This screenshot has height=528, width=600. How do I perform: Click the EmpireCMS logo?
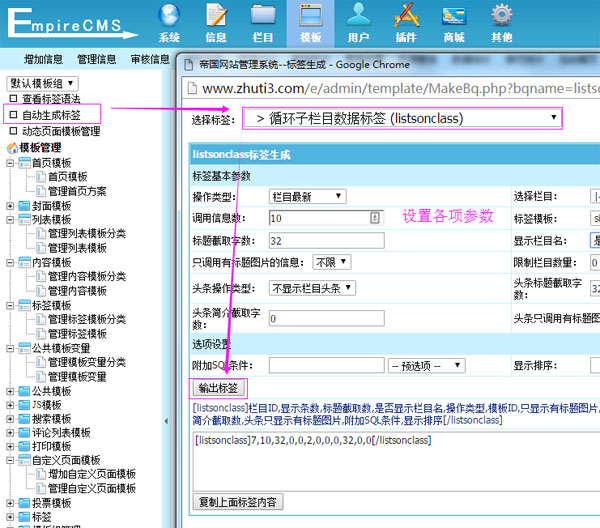point(72,24)
